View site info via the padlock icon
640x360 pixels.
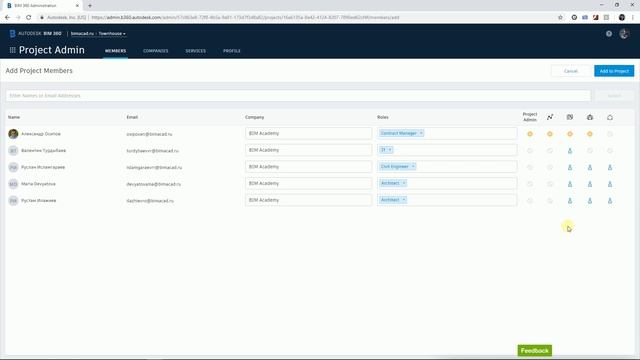42,18
